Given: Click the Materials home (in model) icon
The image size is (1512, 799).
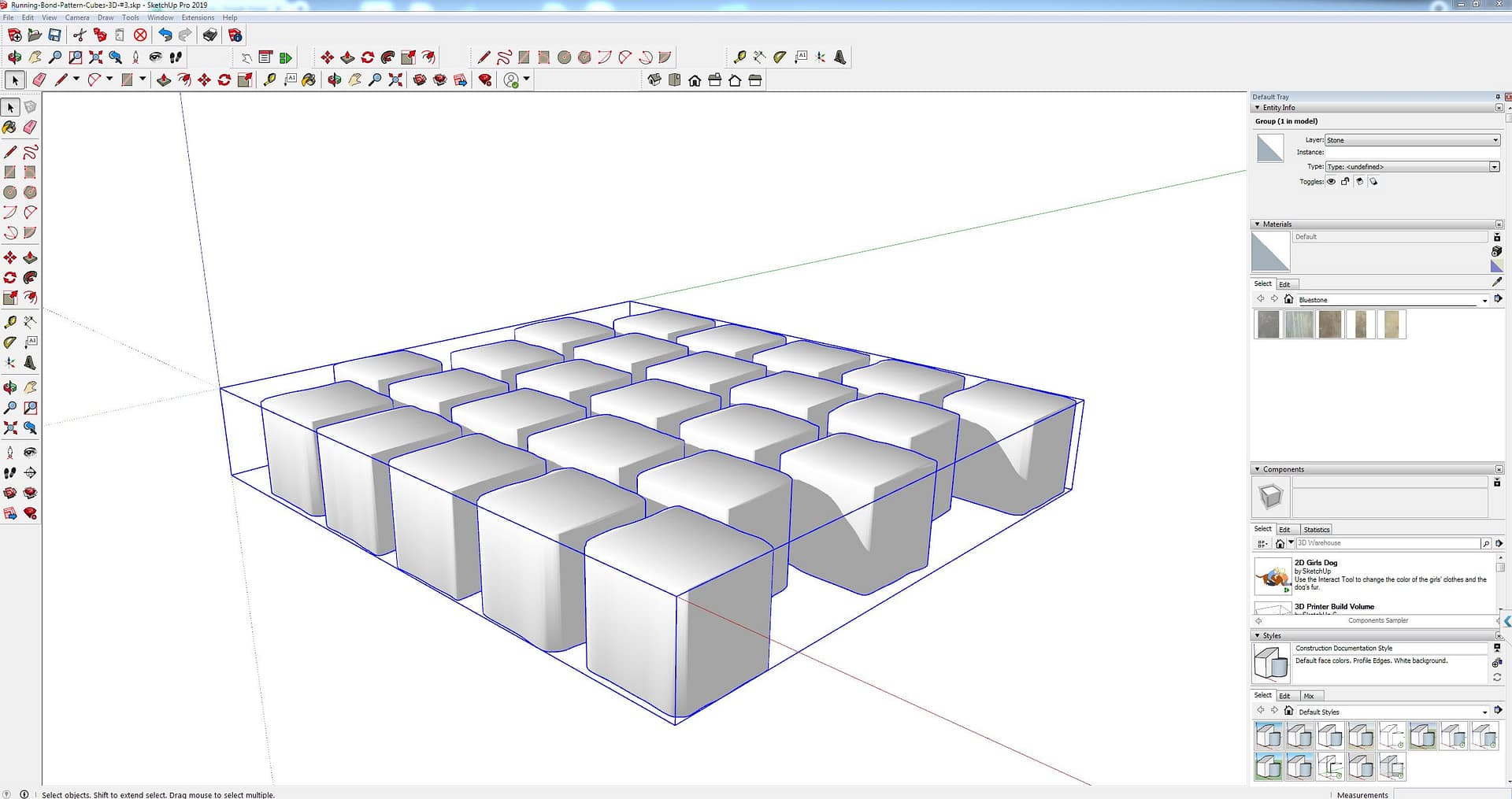Looking at the screenshot, I should click(1288, 299).
